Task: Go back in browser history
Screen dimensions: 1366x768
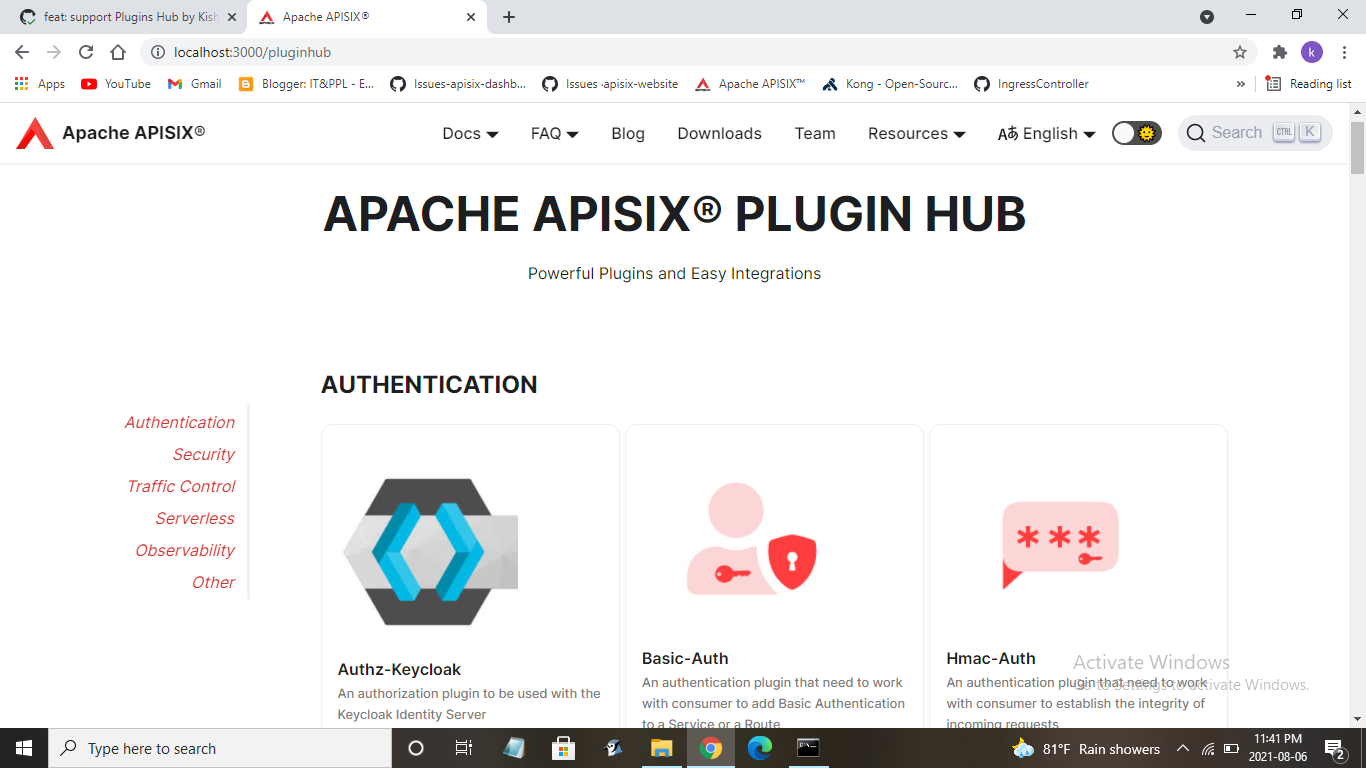Action: 22,52
